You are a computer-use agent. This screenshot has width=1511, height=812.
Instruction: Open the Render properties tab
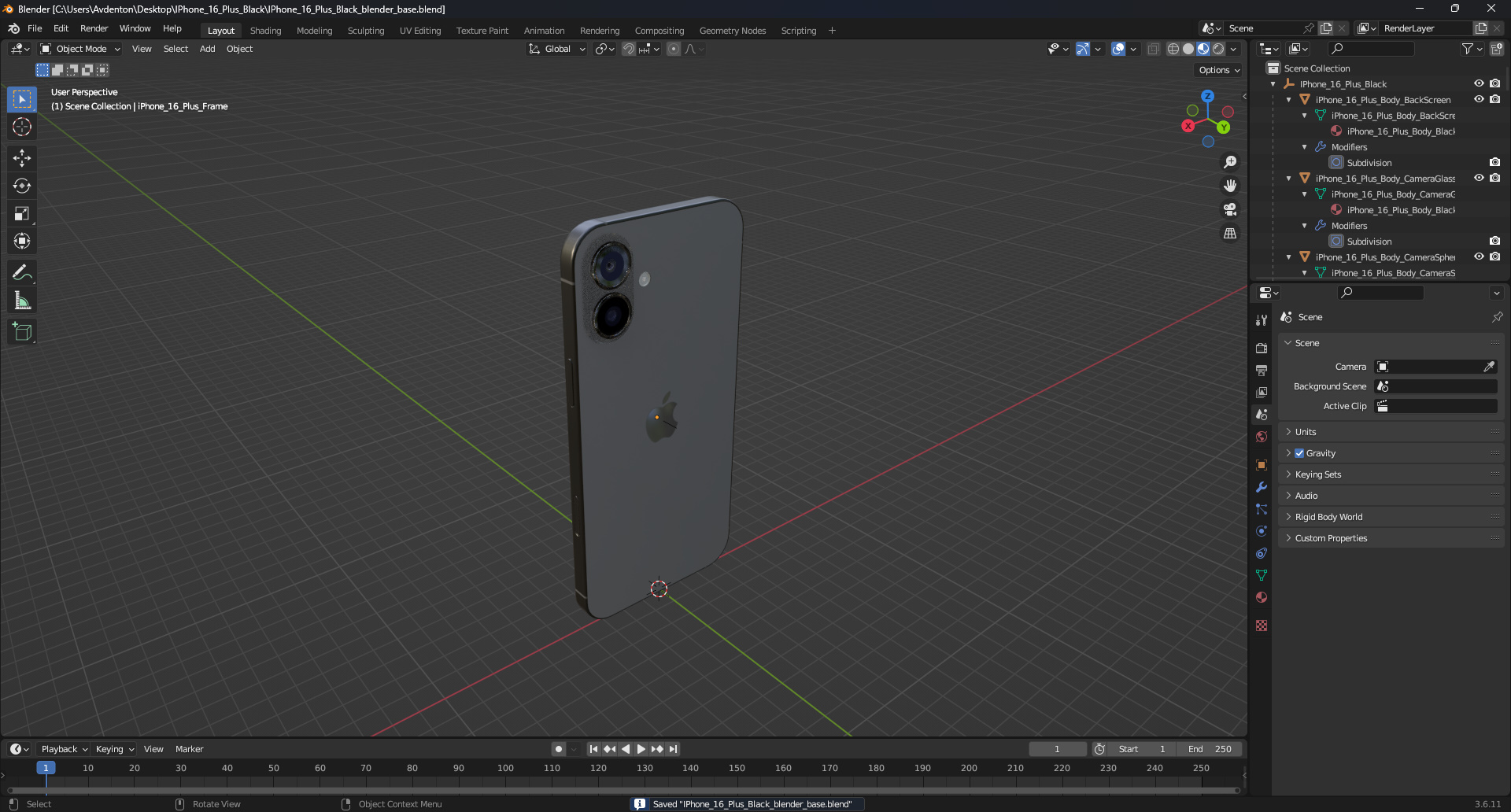(1262, 348)
